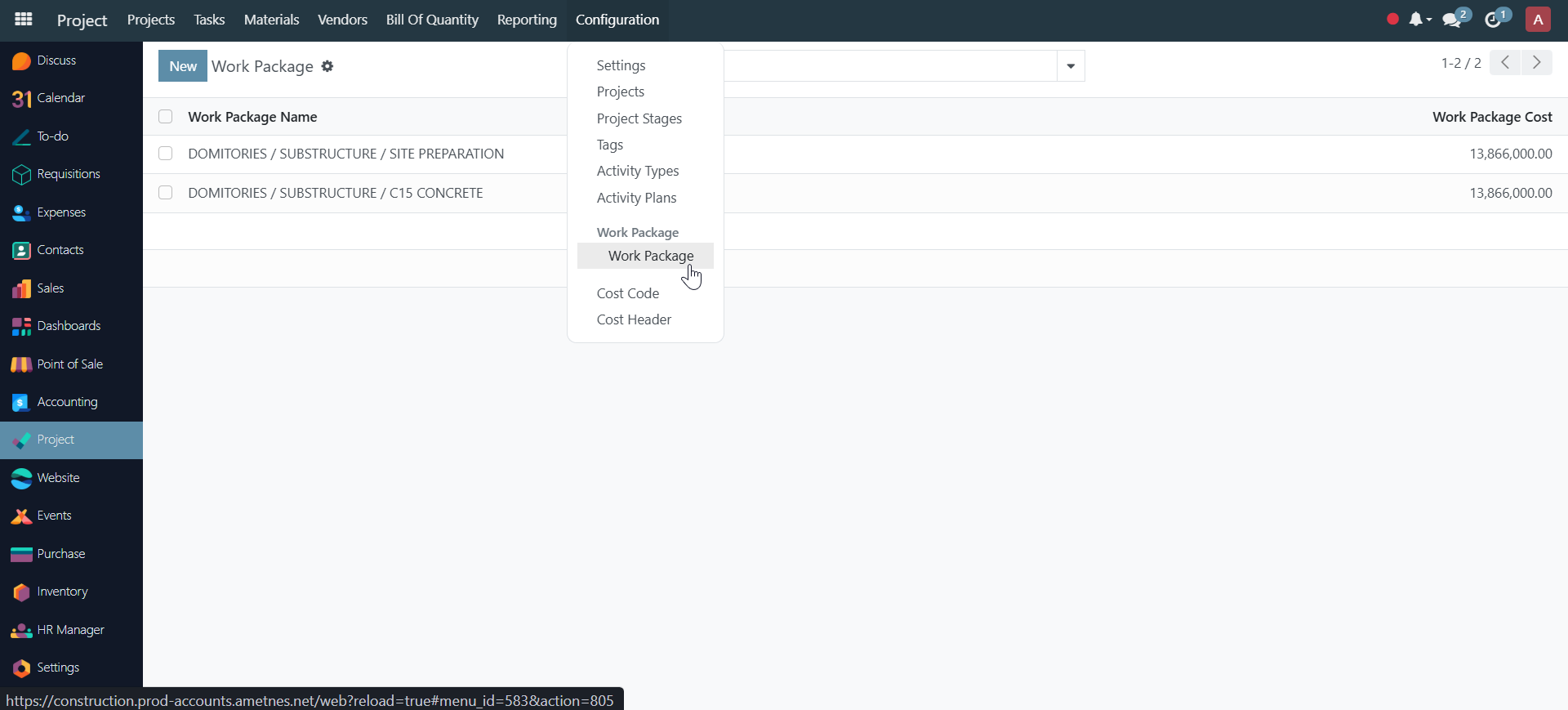Open the Discuss app in sidebar

click(x=56, y=60)
